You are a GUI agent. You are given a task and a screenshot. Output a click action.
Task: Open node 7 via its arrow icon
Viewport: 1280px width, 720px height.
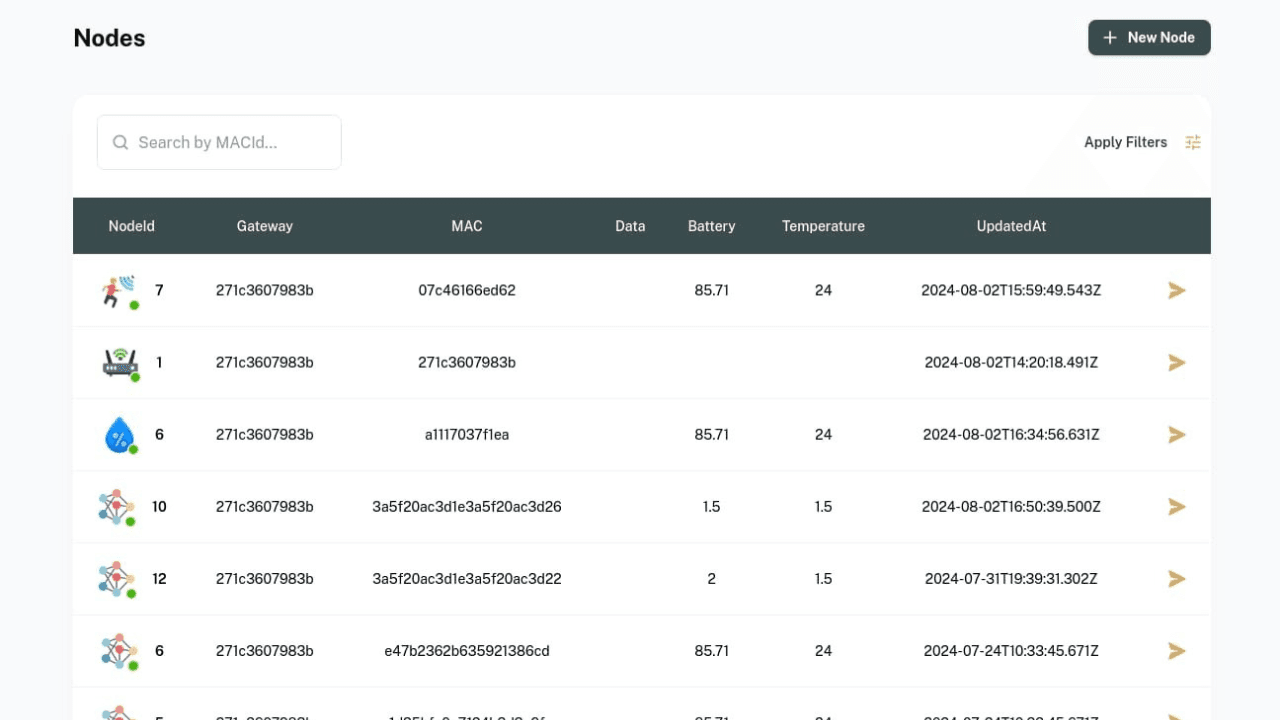pyautogui.click(x=1177, y=290)
